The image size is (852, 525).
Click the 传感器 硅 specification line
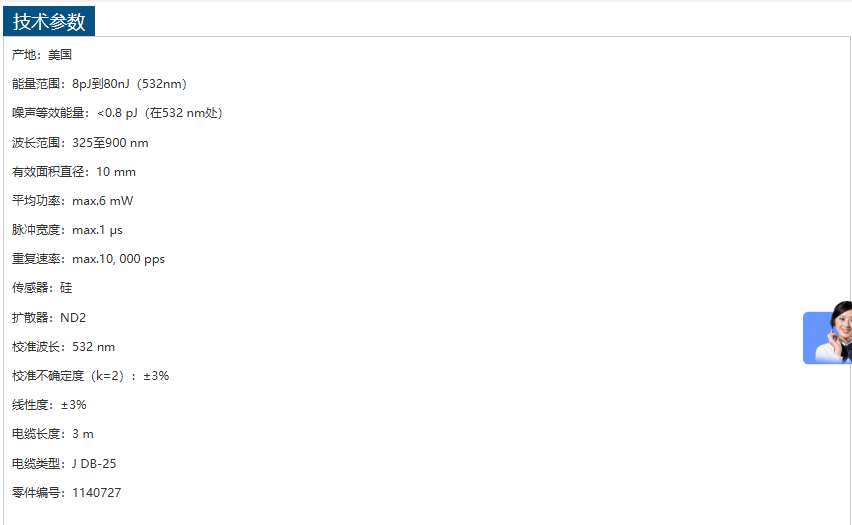tap(42, 288)
